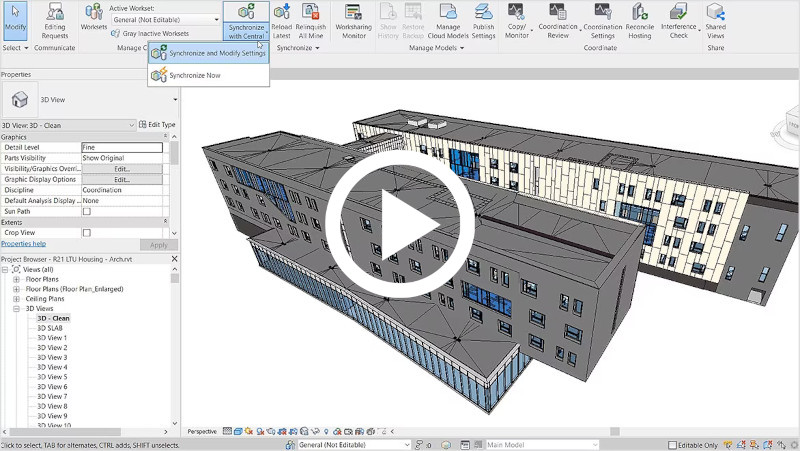Open Publish Settings
Viewport: 800px width, 451px height.
[483, 21]
